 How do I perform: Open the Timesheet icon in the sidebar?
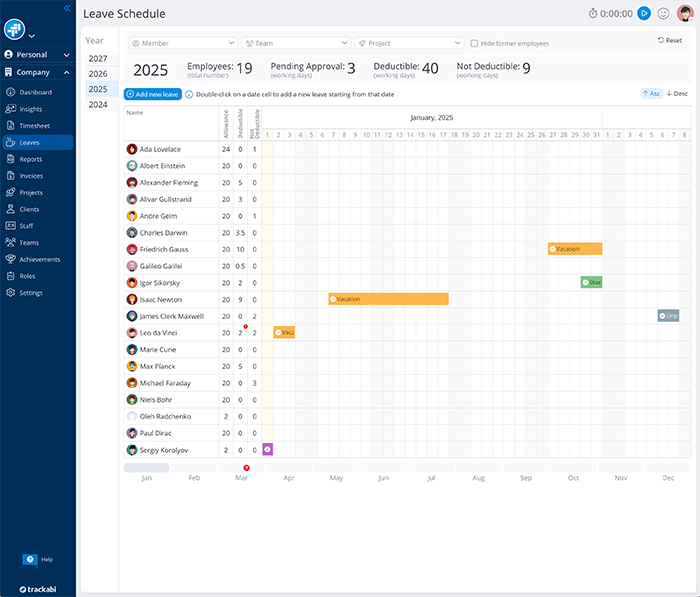(x=11, y=126)
